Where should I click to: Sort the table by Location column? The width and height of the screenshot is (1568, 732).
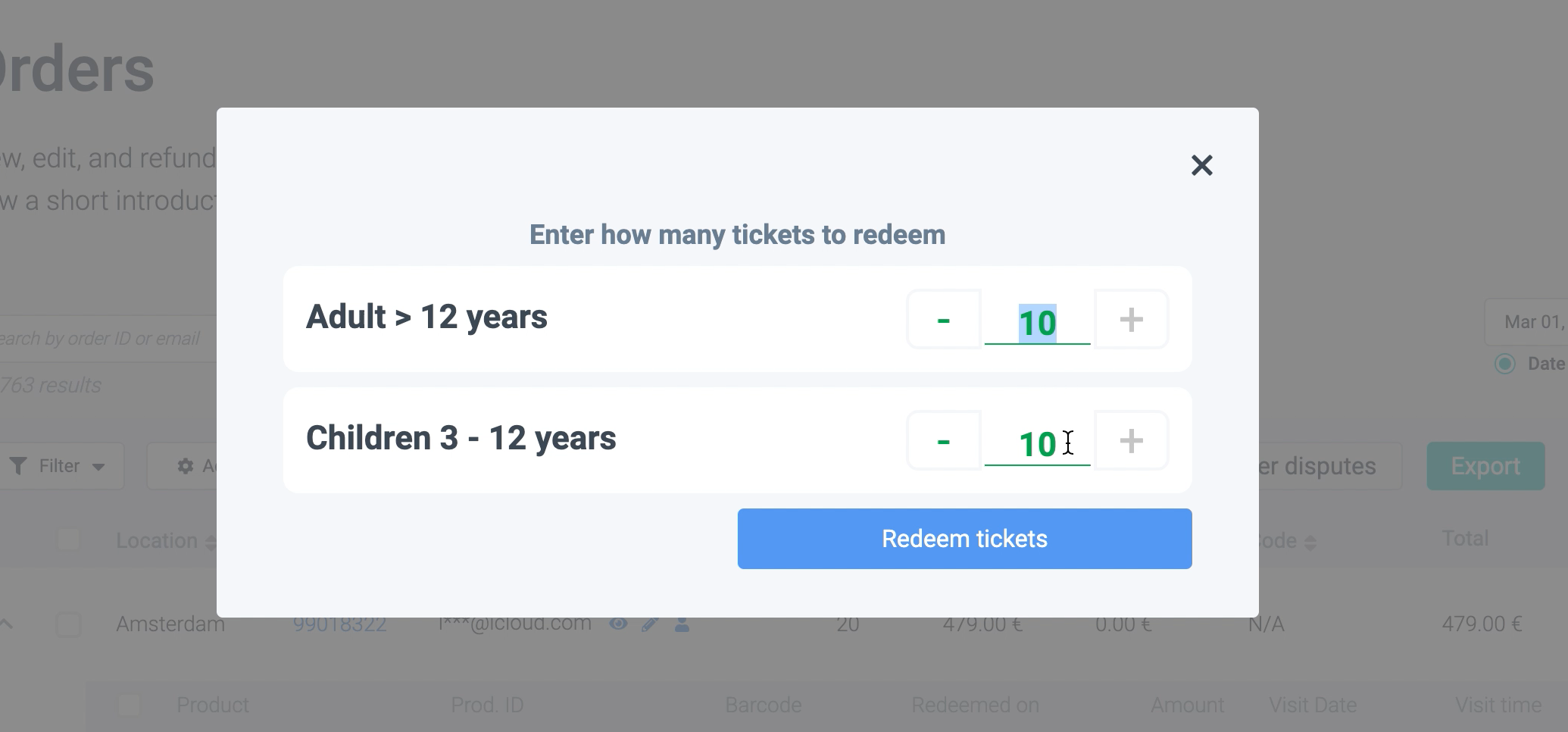pyautogui.click(x=211, y=542)
